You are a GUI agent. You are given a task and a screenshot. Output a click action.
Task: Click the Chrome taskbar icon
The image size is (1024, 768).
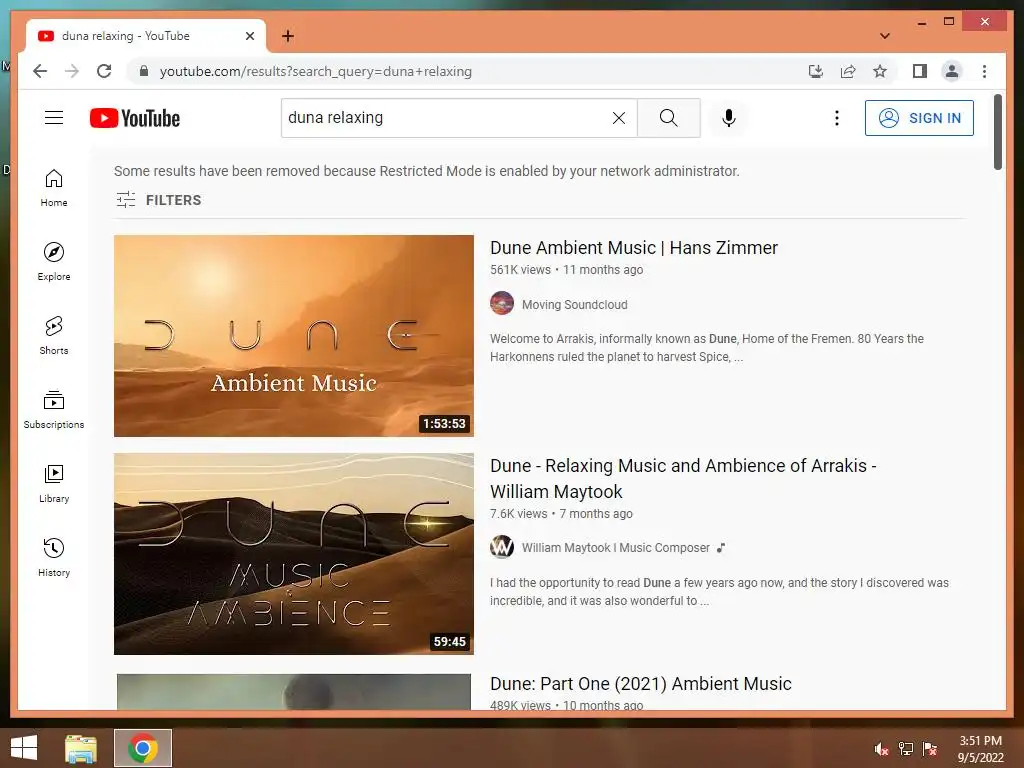click(143, 748)
